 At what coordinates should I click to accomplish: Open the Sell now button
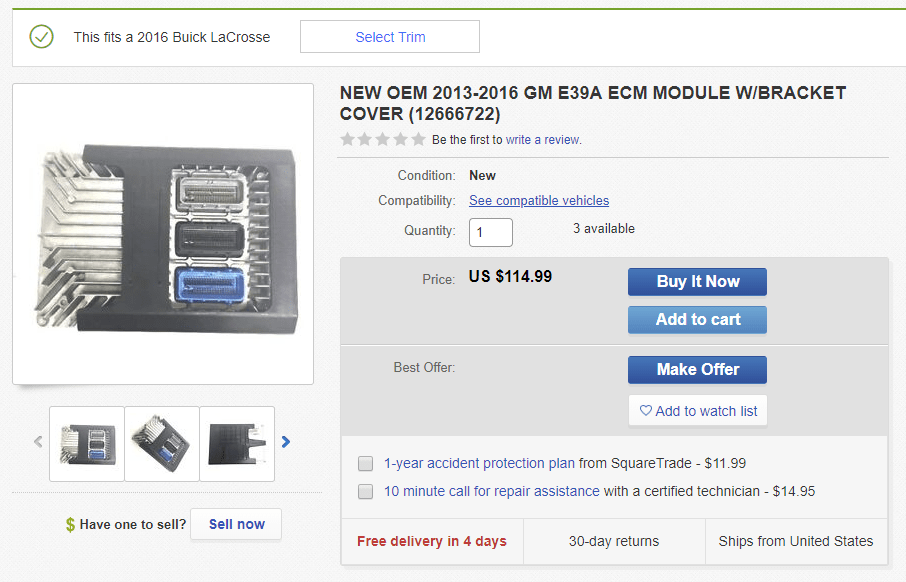pyautogui.click(x=236, y=524)
